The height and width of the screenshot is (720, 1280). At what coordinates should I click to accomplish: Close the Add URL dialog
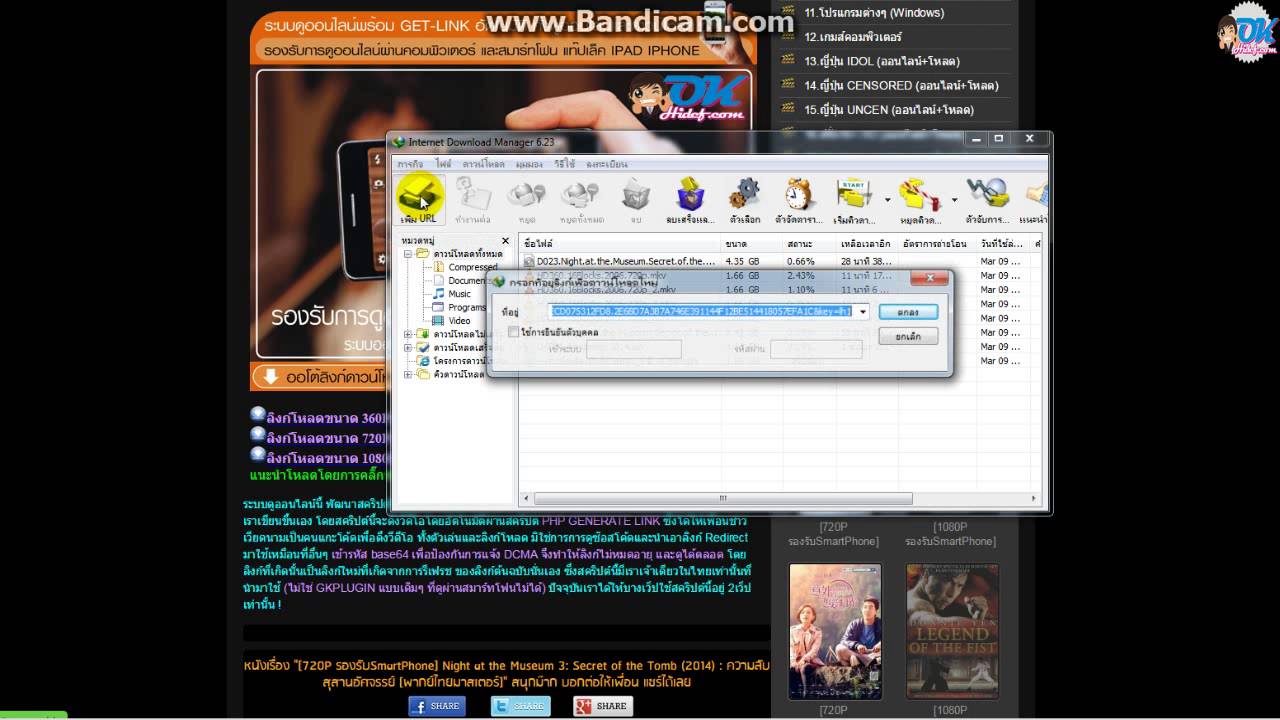[930, 279]
